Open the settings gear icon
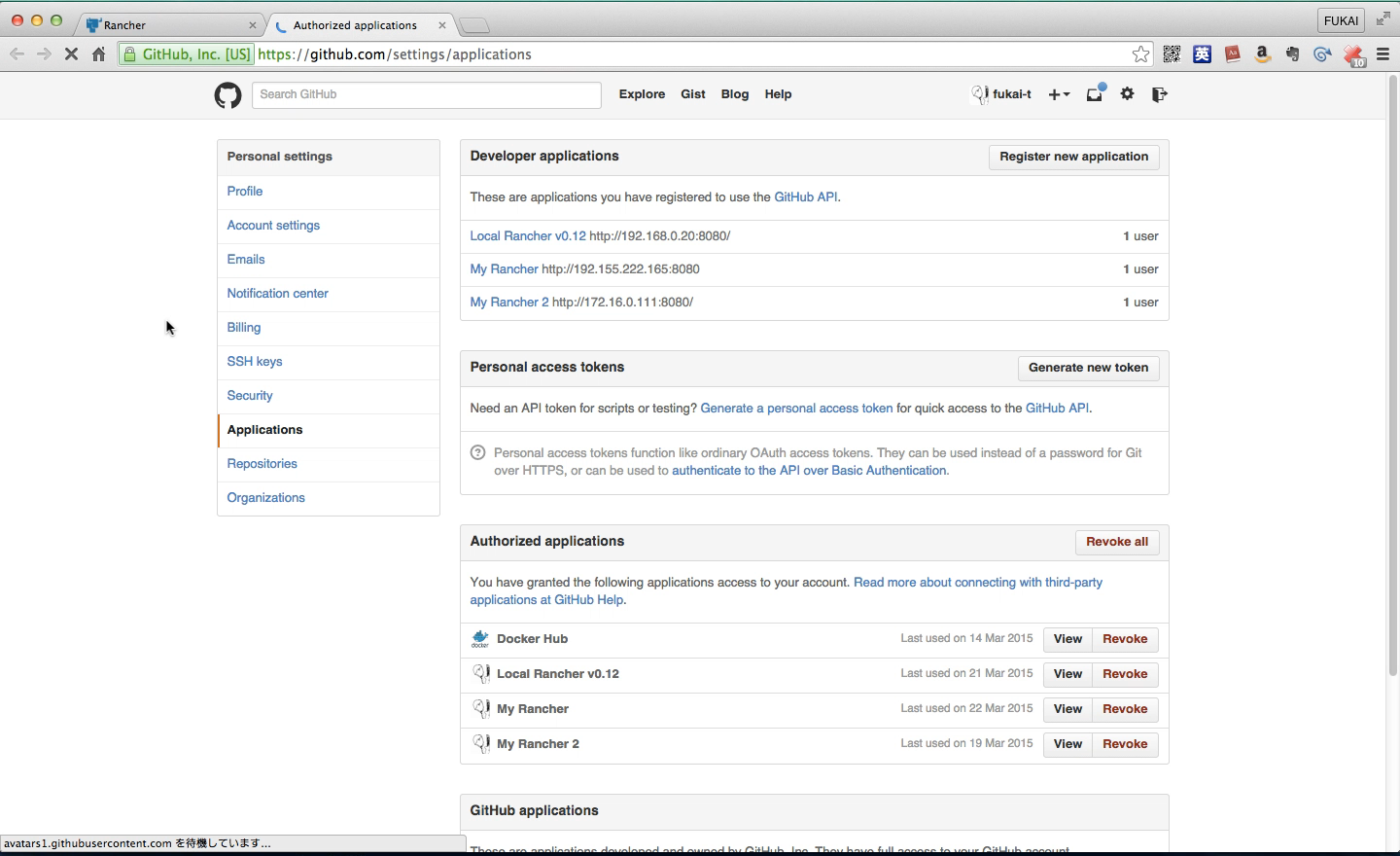 coord(1128,94)
